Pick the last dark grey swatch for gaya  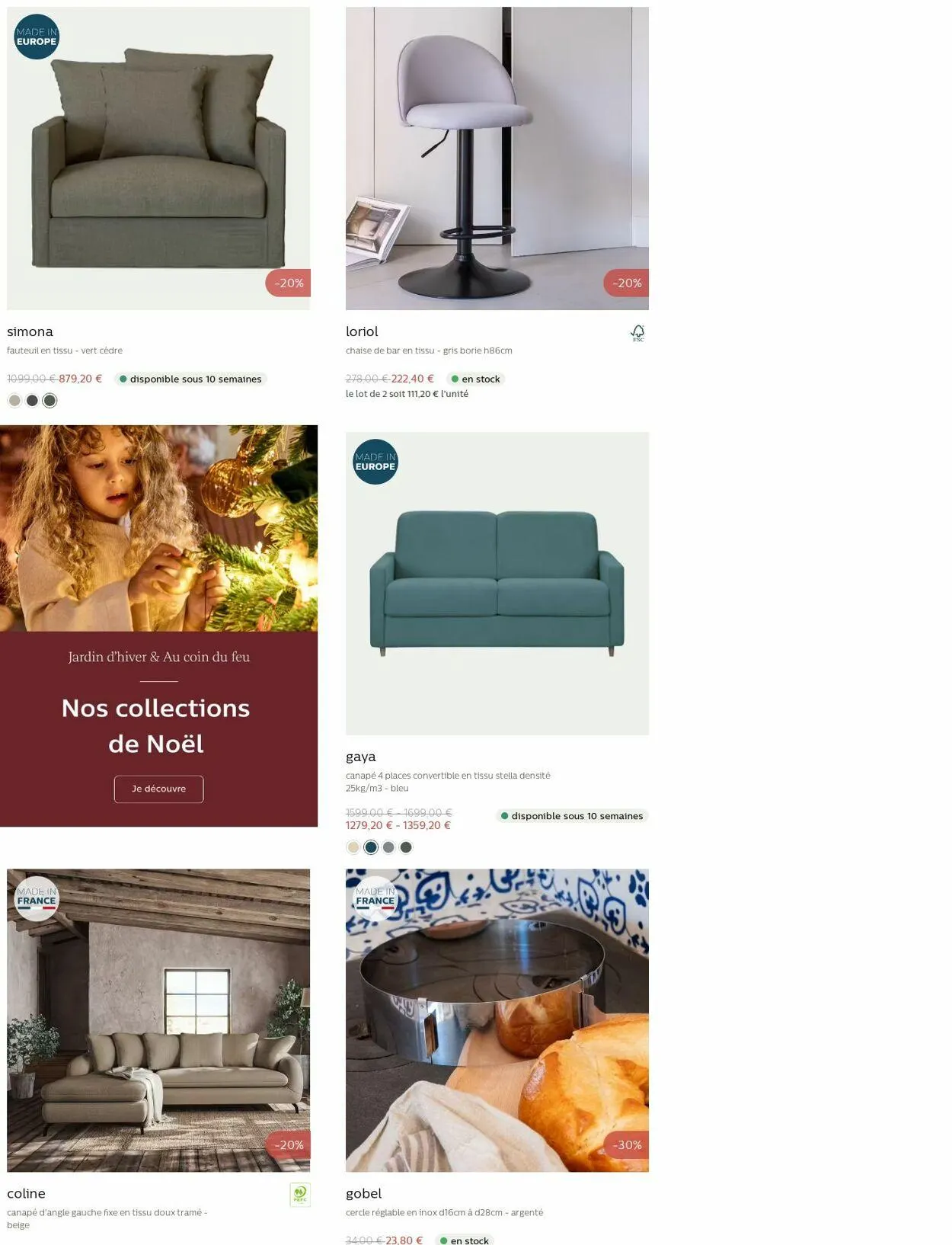[x=406, y=847]
